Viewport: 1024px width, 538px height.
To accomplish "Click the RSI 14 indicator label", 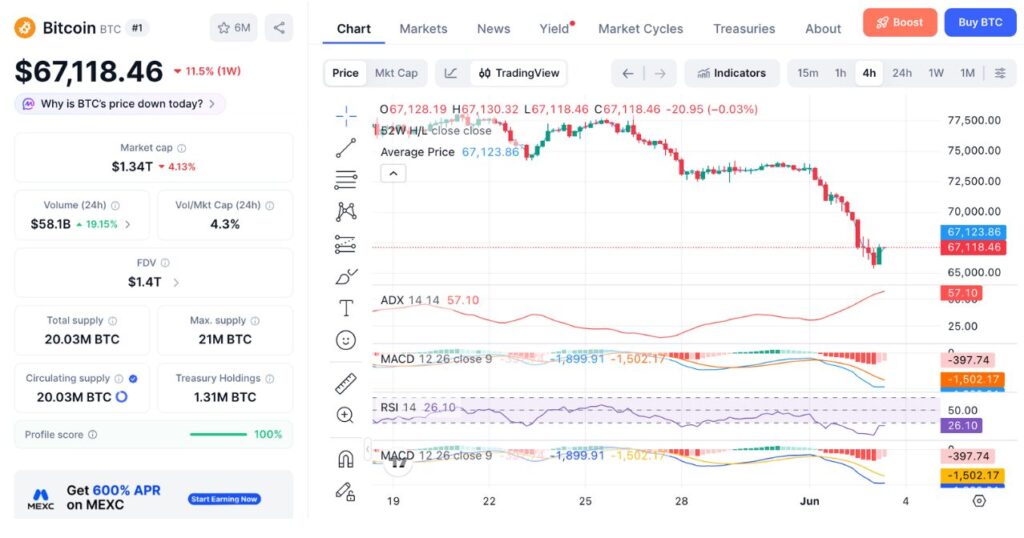I will pos(398,407).
